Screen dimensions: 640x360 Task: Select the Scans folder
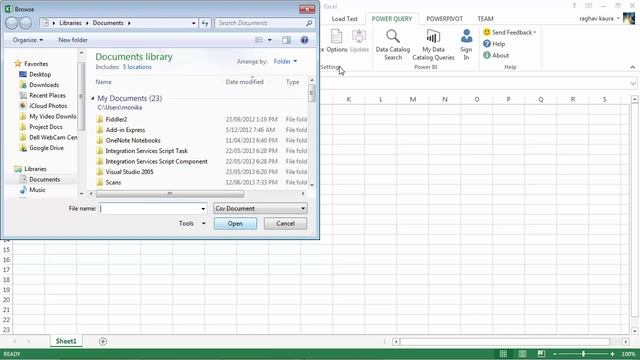(113, 182)
